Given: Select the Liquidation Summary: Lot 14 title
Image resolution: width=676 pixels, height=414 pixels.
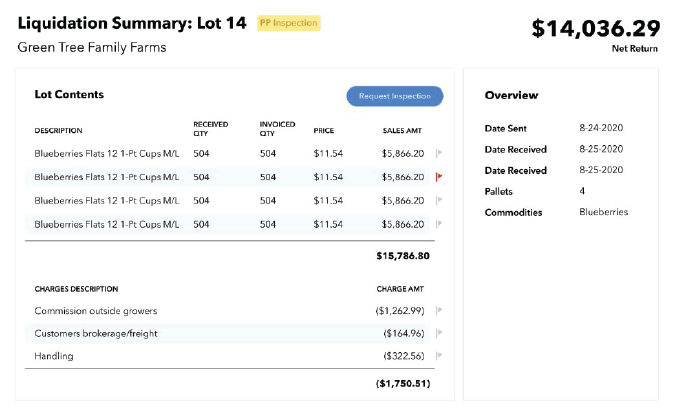Looking at the screenshot, I should (x=132, y=23).
